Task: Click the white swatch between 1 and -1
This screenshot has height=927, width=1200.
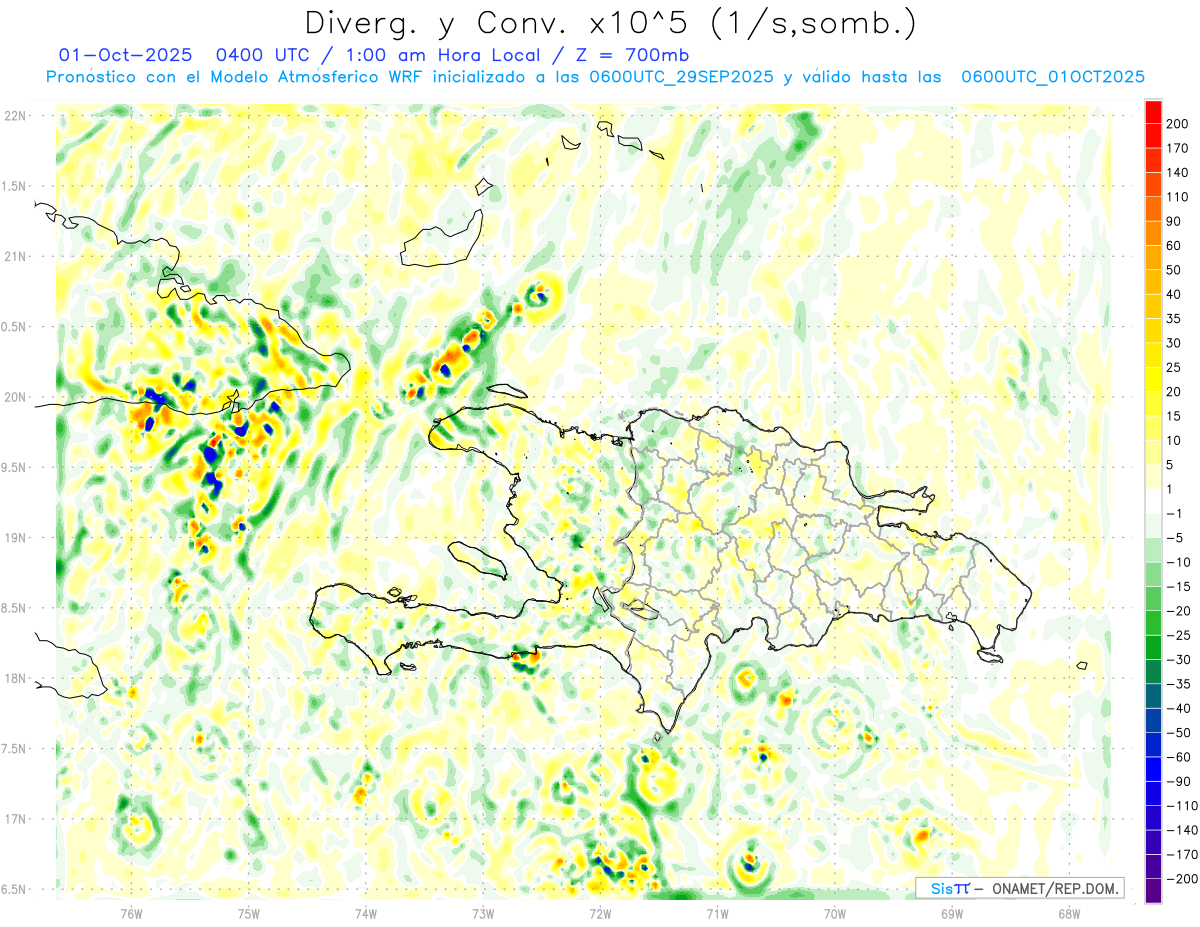Action: click(x=1153, y=501)
